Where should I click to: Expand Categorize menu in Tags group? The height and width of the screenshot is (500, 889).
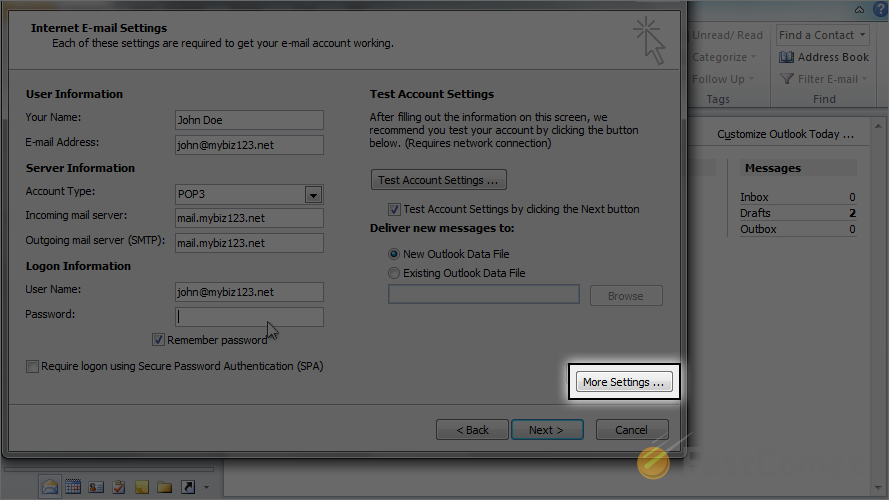[725, 57]
